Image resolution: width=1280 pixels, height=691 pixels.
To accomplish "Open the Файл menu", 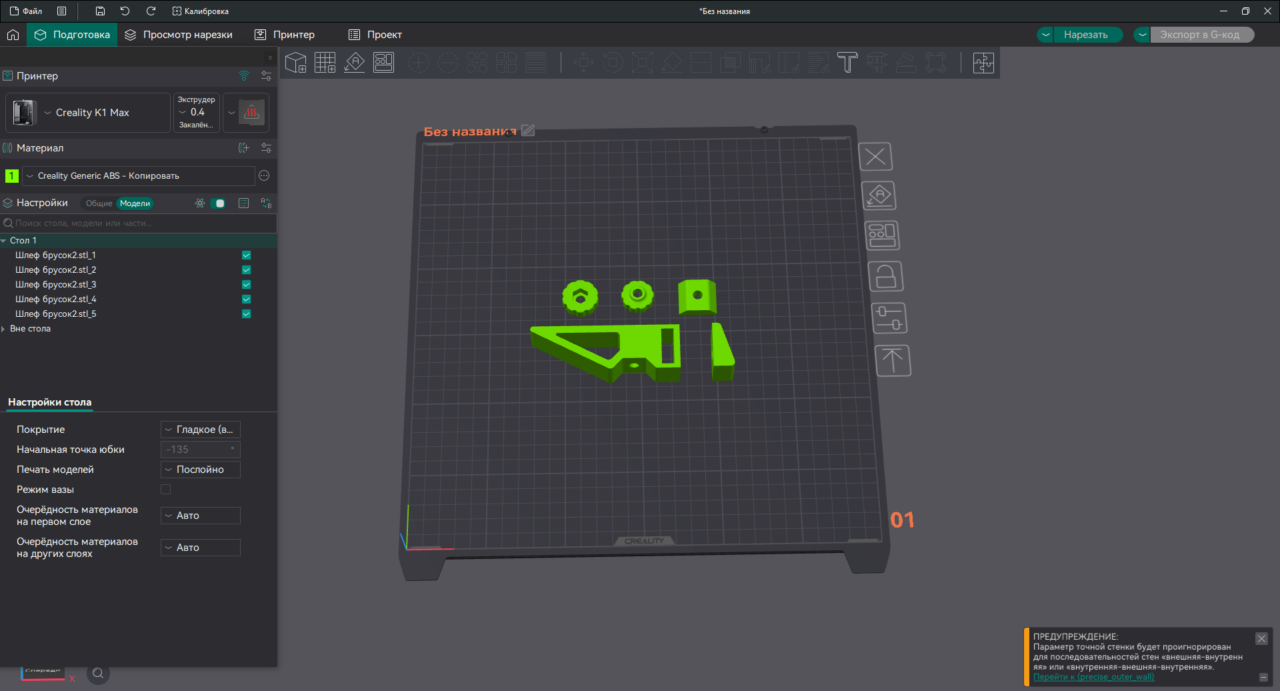I will pyautogui.click(x=26, y=11).
